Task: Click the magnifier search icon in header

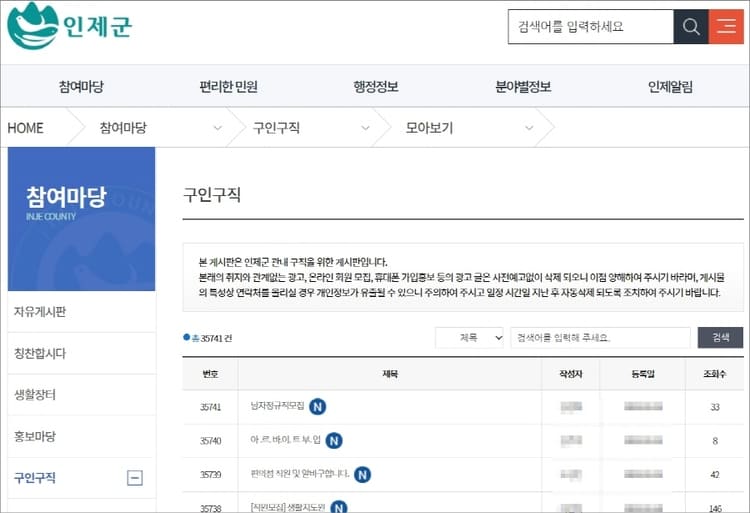Action: pyautogui.click(x=691, y=27)
